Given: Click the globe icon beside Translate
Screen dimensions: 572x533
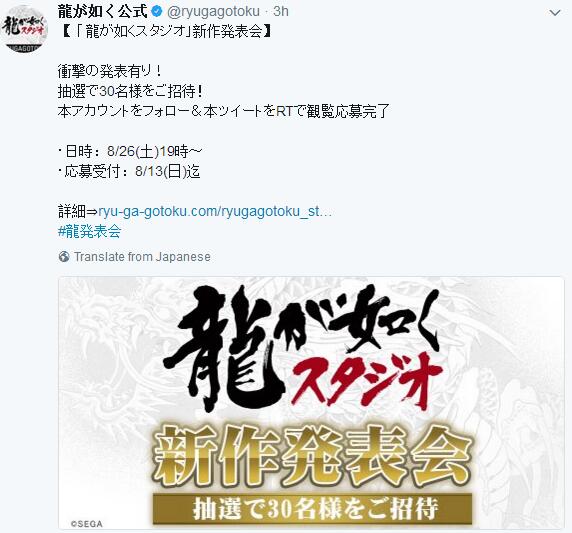Looking at the screenshot, I should (64, 257).
